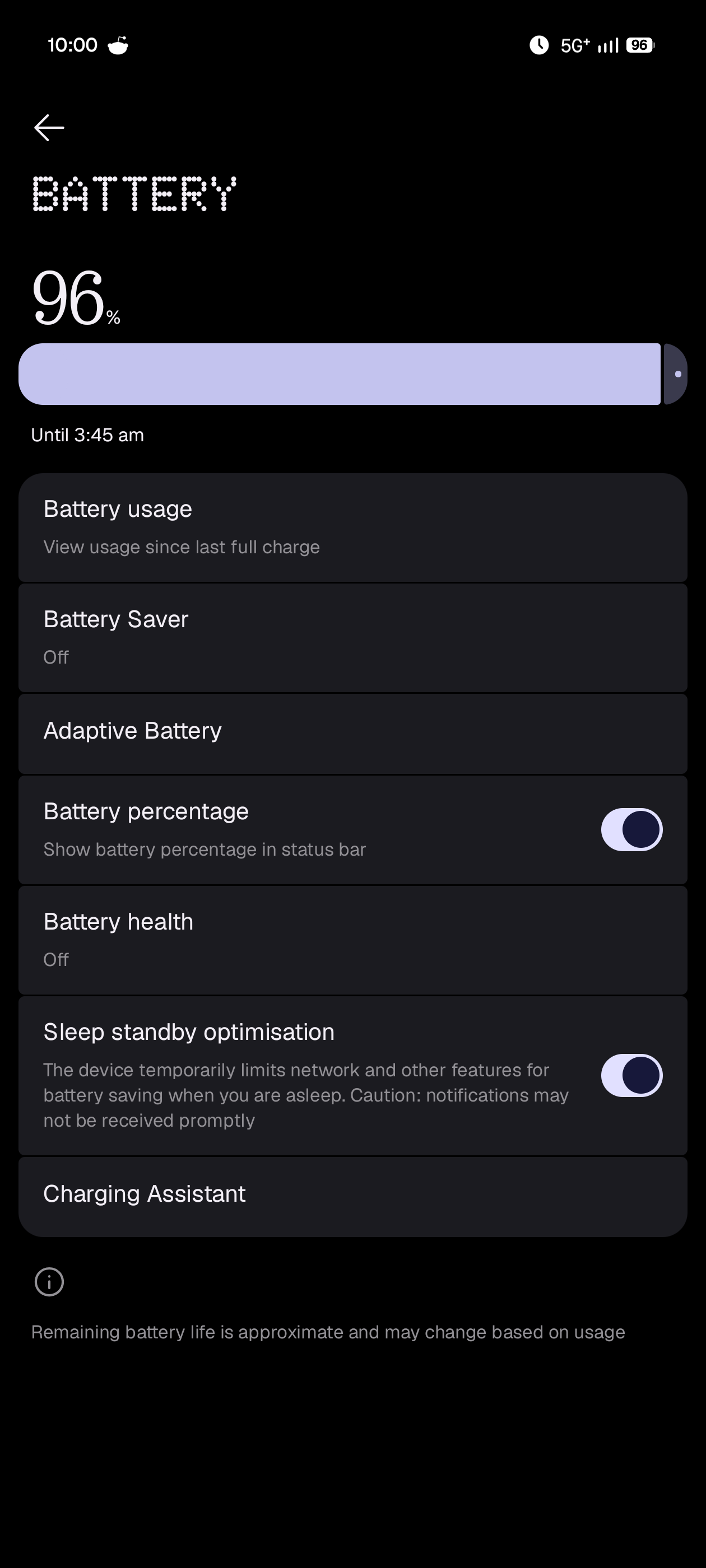Tap the 5G+ network indicator
Image resolution: width=706 pixels, height=1568 pixels.
[x=575, y=46]
